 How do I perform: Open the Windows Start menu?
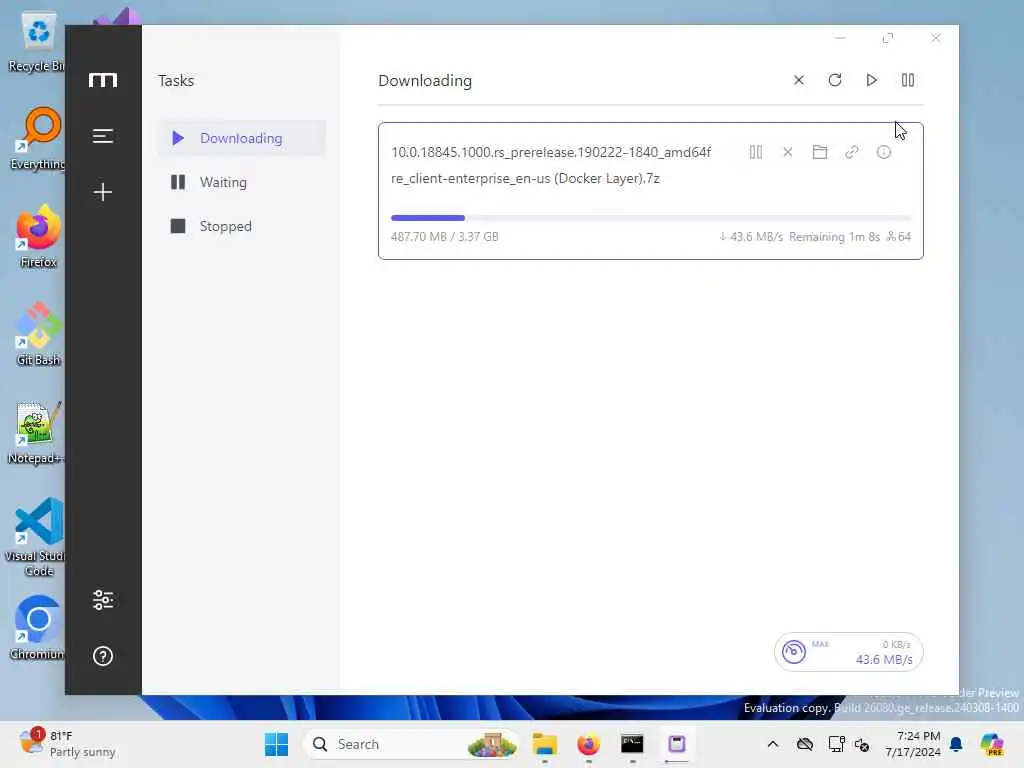(x=276, y=744)
